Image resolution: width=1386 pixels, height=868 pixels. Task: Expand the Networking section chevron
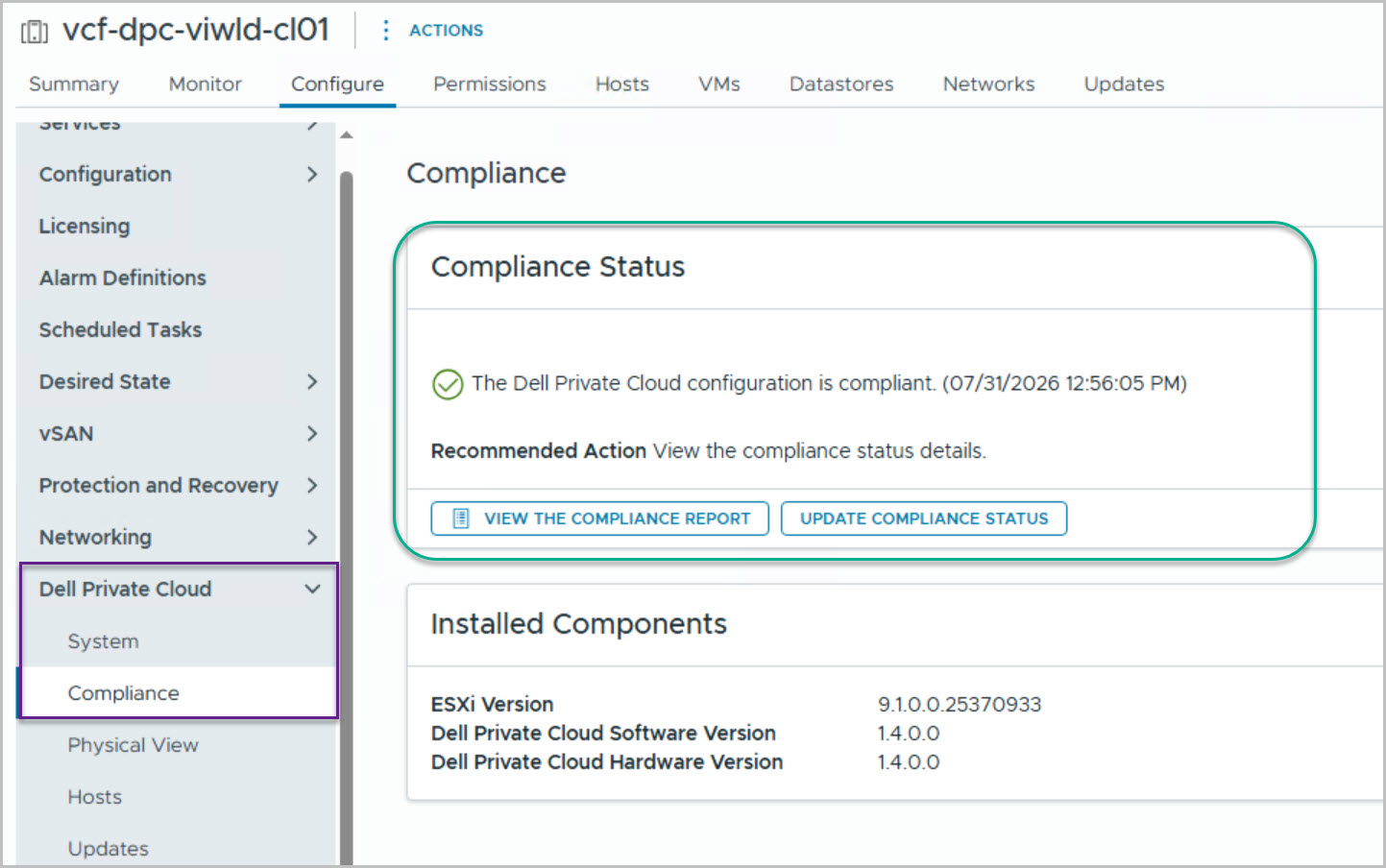pyautogui.click(x=312, y=538)
